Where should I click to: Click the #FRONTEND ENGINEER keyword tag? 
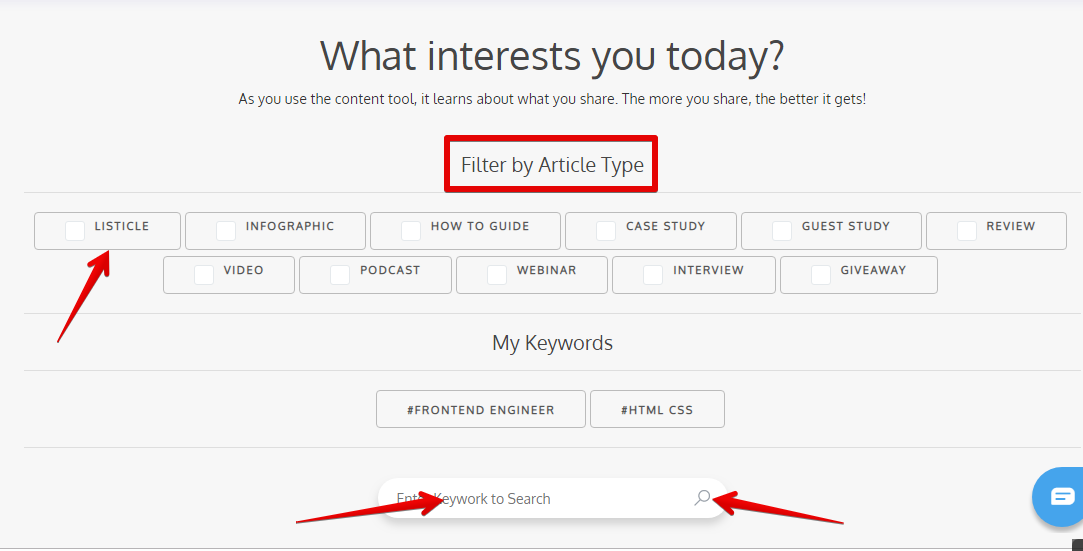pos(481,409)
